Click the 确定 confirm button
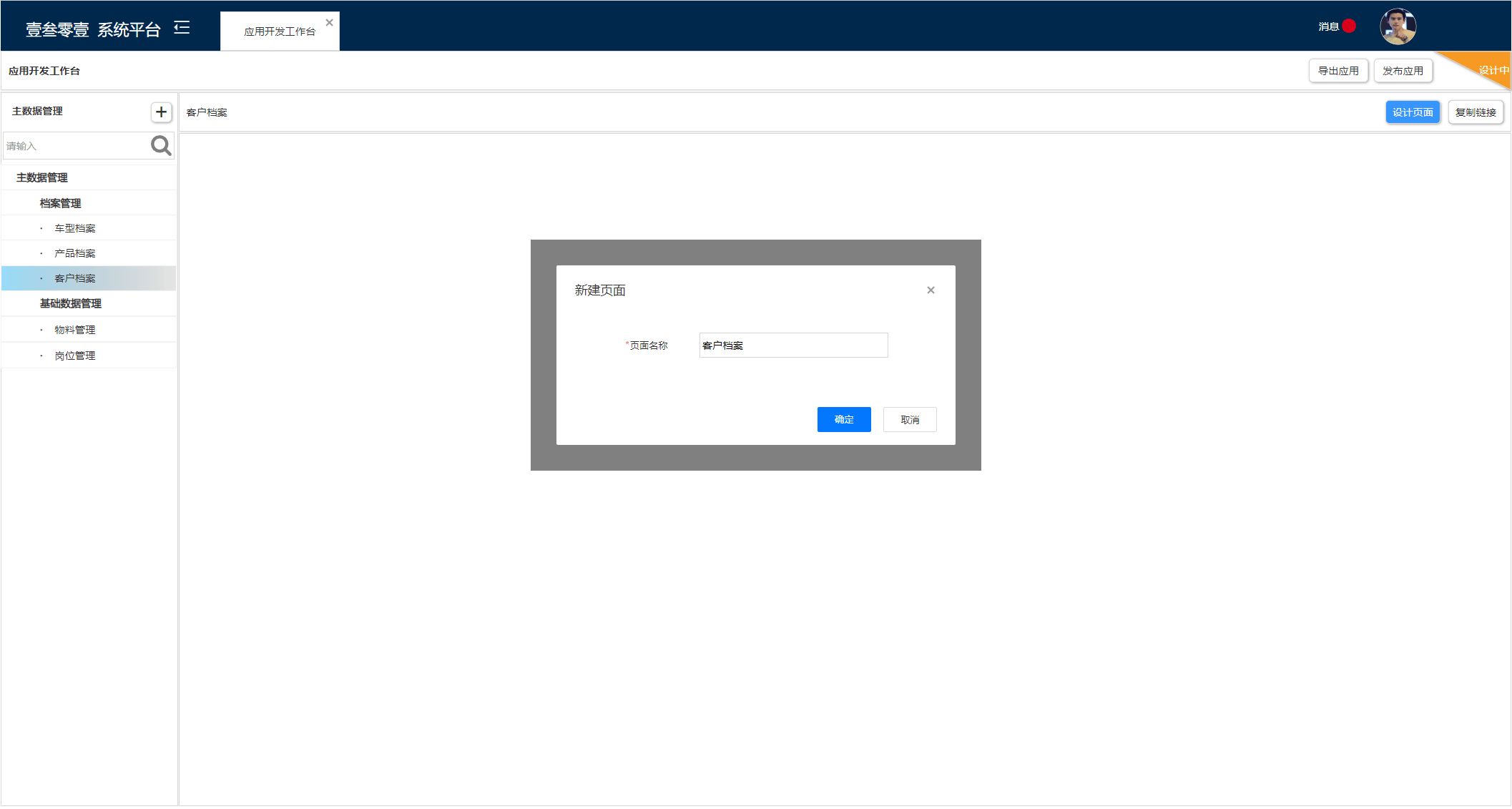This screenshot has height=809, width=1512. pos(844,420)
